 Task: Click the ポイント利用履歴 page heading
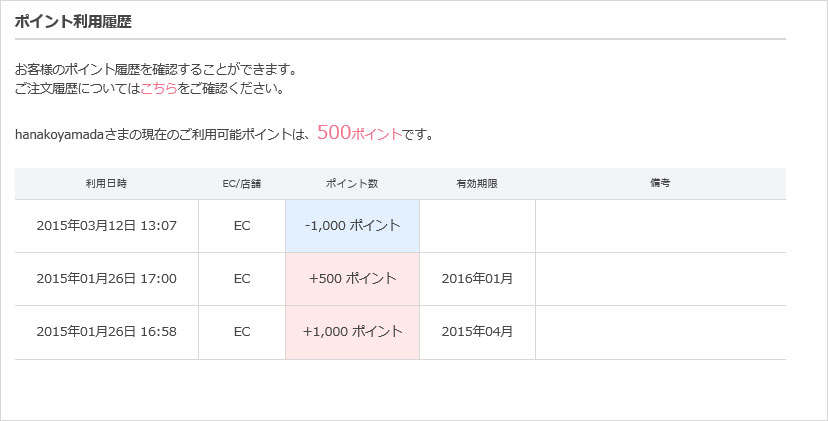[x=73, y=22]
